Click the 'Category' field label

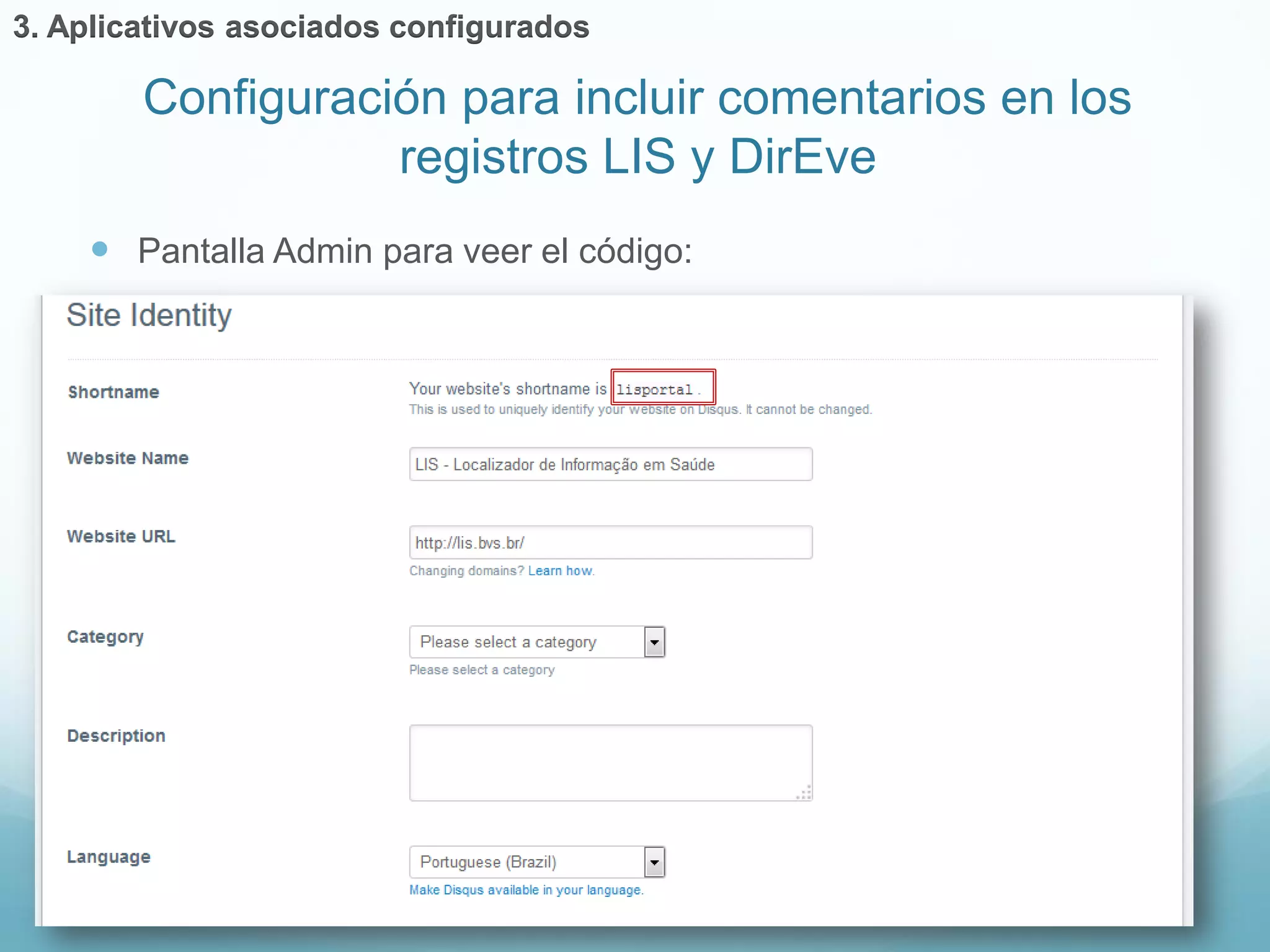(x=105, y=637)
